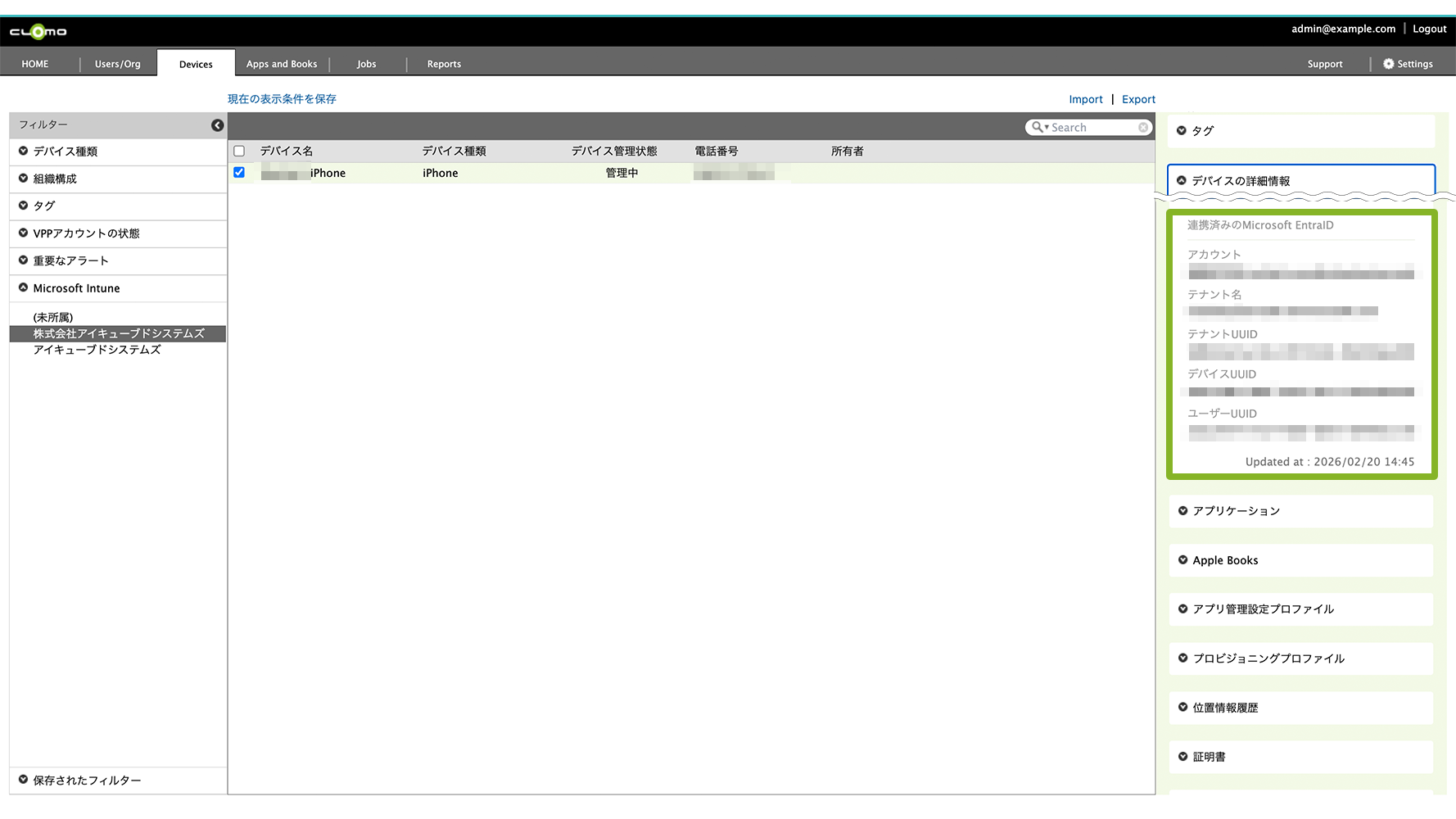Image resolution: width=1456 pixels, height=819 pixels.
Task: Switch to the Apps and Books tab
Action: [282, 64]
